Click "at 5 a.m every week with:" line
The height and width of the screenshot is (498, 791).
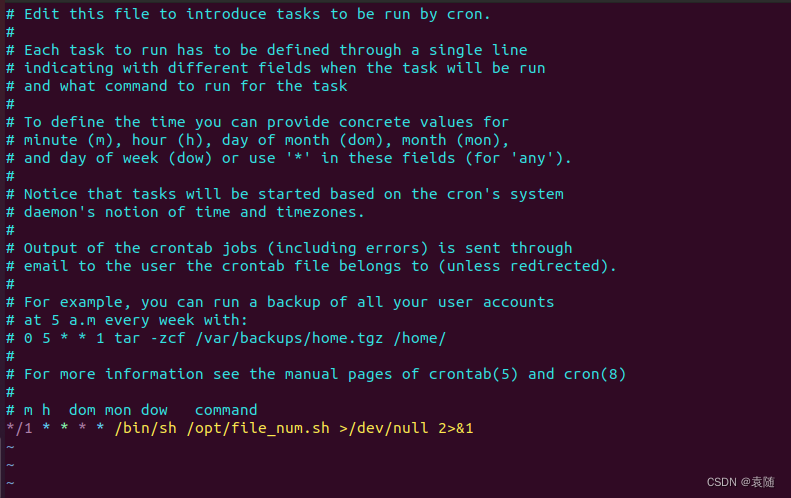coord(136,320)
